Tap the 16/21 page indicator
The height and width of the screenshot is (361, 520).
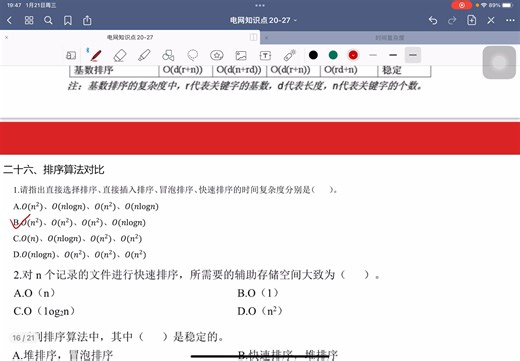point(23,338)
